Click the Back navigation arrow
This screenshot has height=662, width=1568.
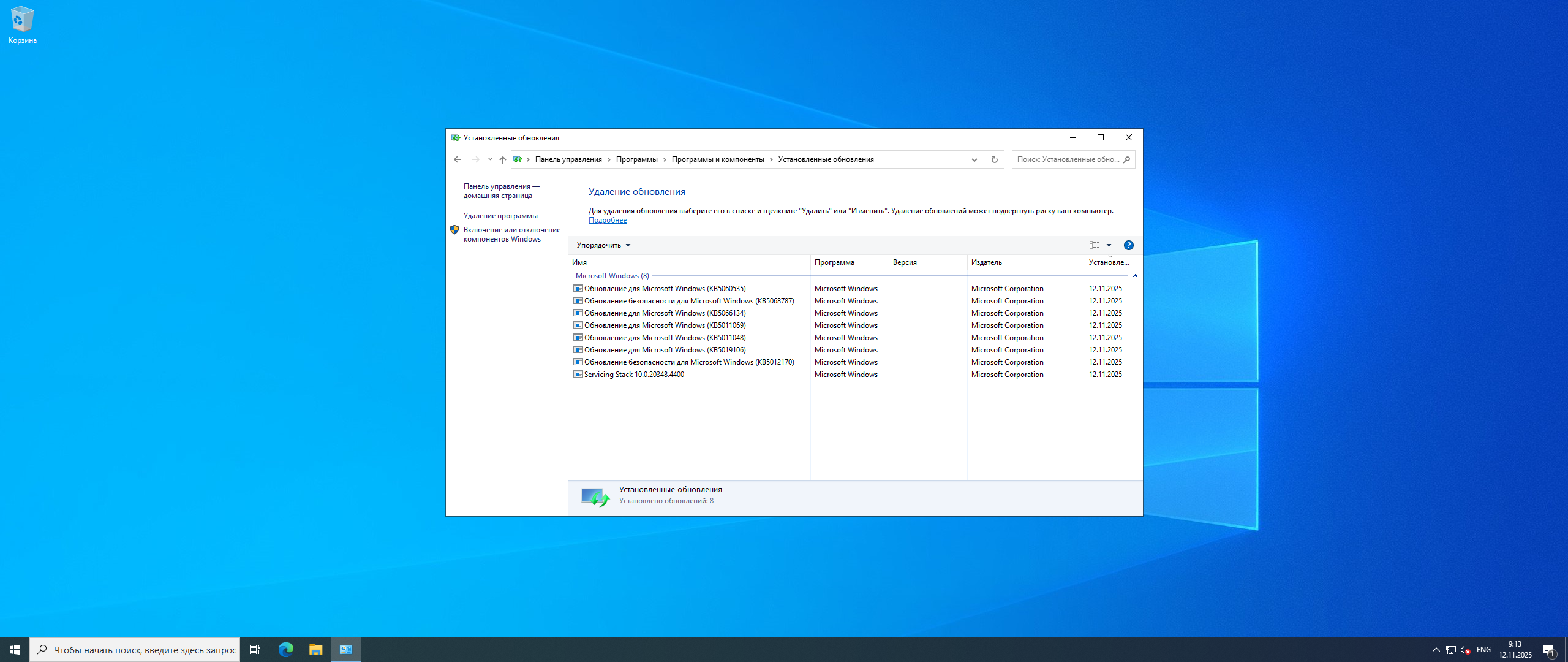(x=458, y=159)
